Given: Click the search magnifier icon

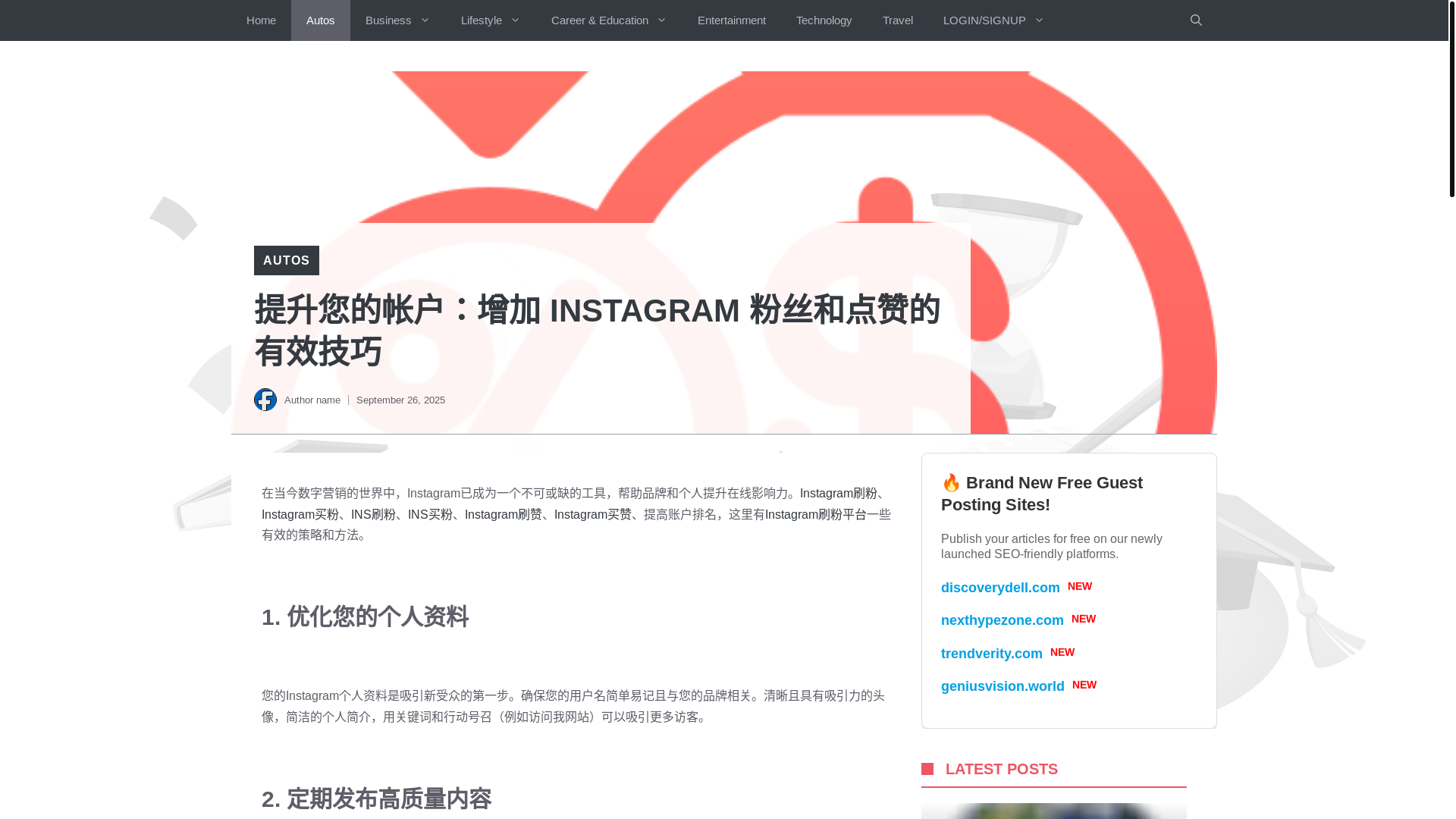Looking at the screenshot, I should pyautogui.click(x=1196, y=20).
